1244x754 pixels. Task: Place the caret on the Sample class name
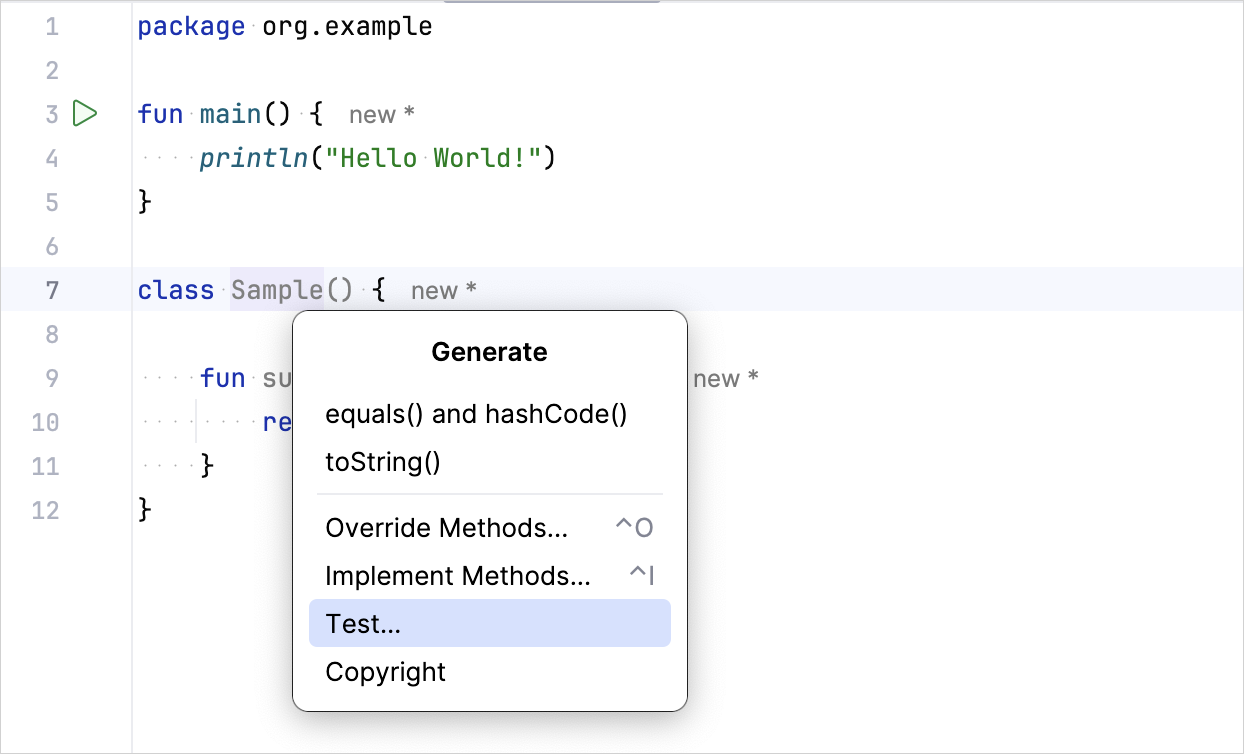[277, 291]
